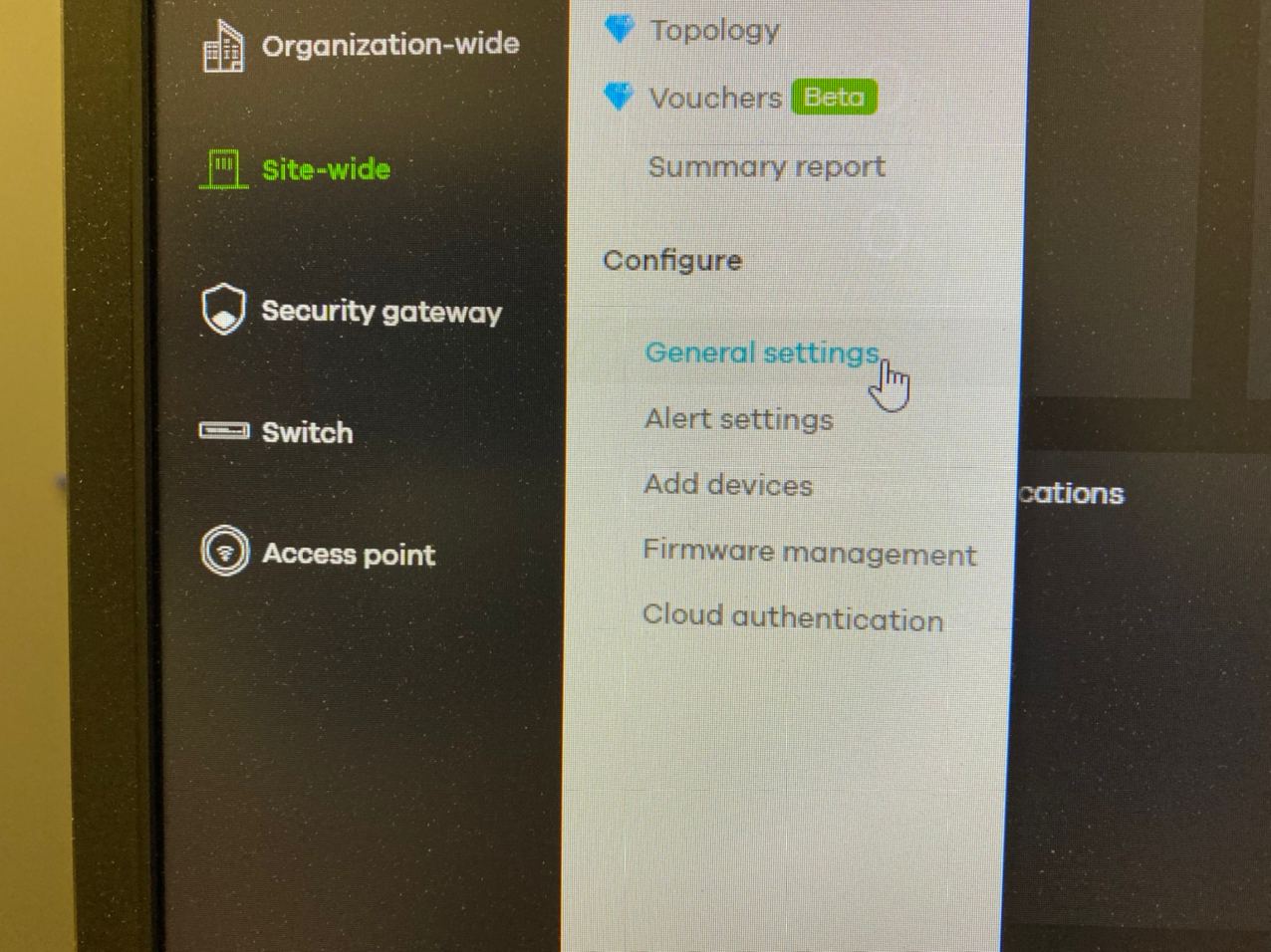Open the Vouchers page
Screen dimensions: 1271x952
click(x=715, y=98)
